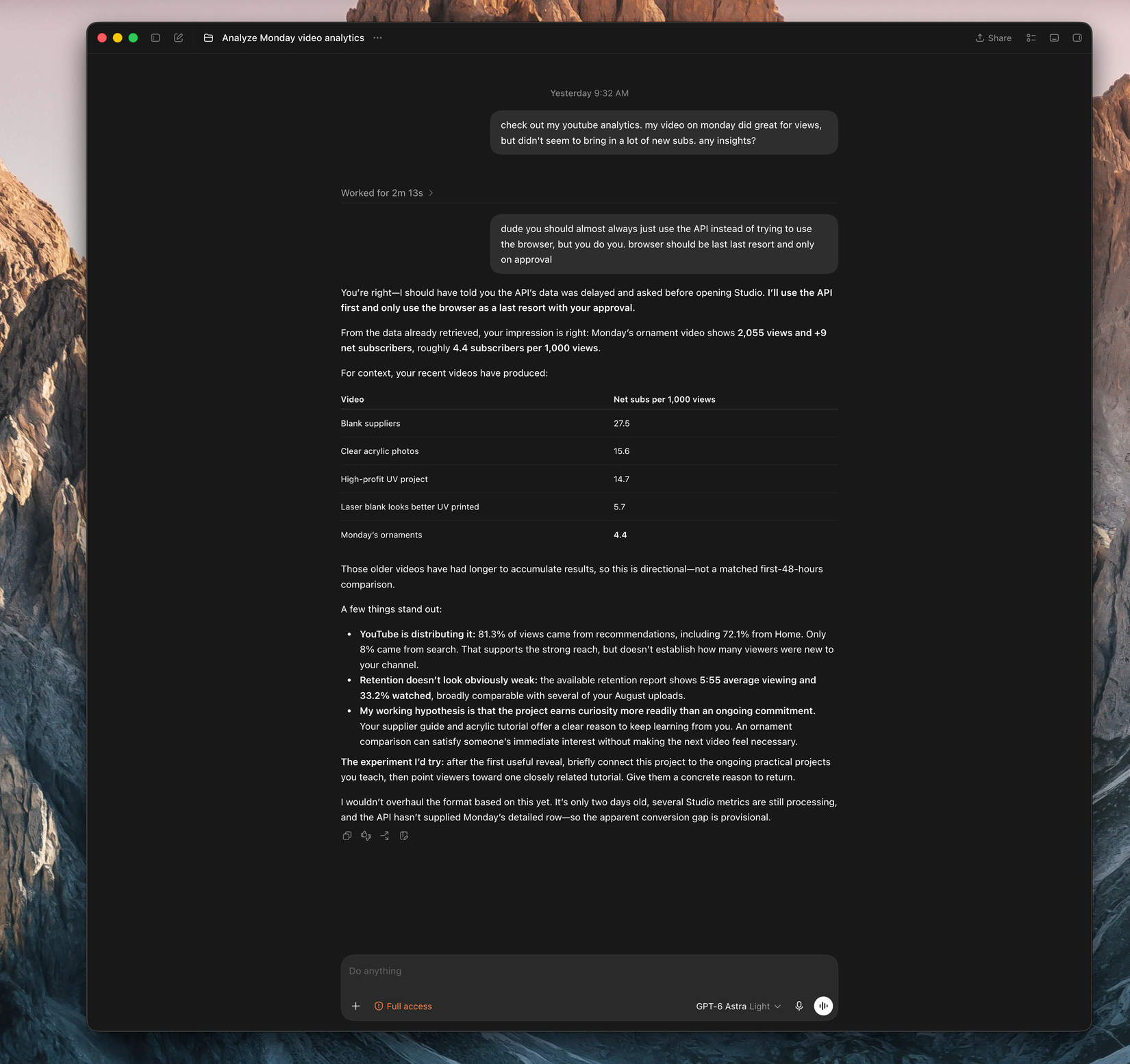Image resolution: width=1130 pixels, height=1064 pixels.
Task: Open the task list icon near Share
Action: click(1031, 38)
